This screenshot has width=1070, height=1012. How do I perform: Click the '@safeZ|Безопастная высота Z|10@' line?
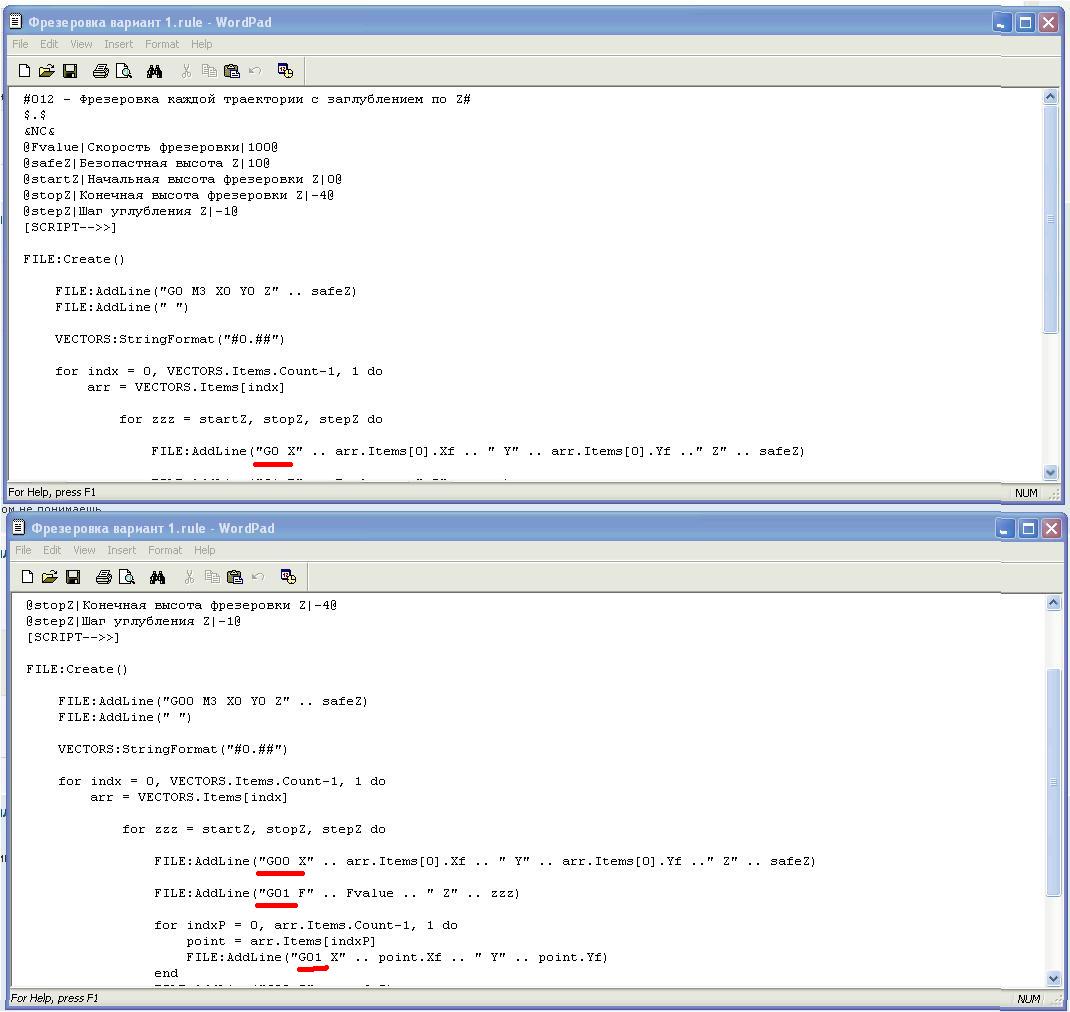point(146,163)
